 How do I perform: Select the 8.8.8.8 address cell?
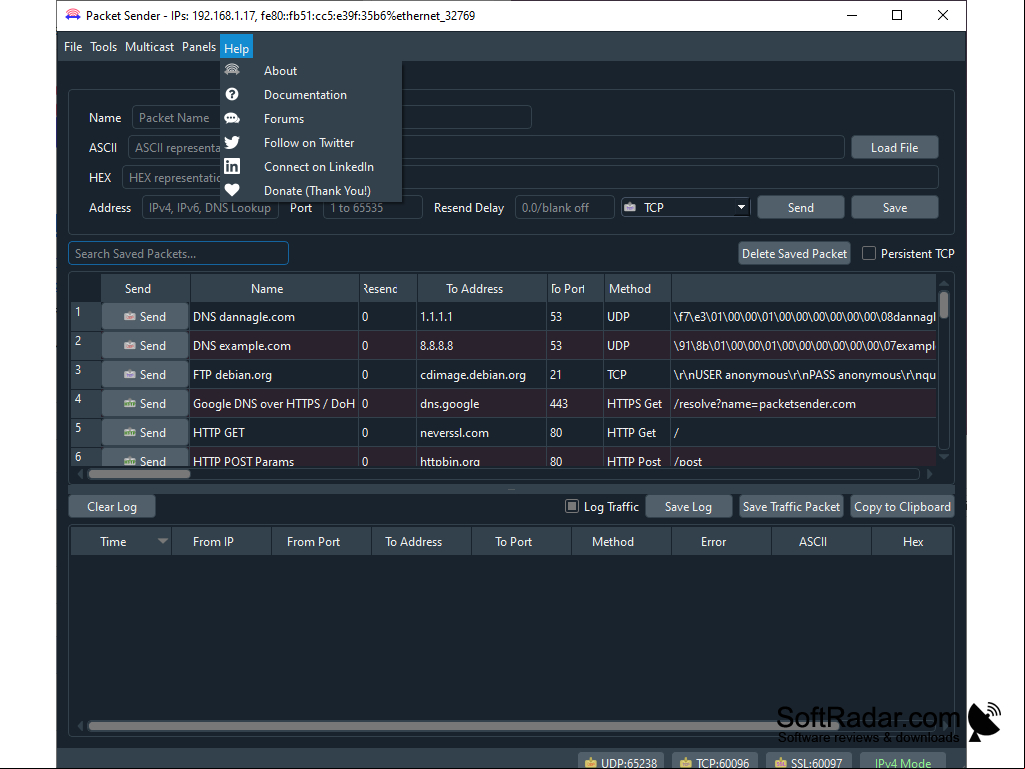tap(482, 345)
